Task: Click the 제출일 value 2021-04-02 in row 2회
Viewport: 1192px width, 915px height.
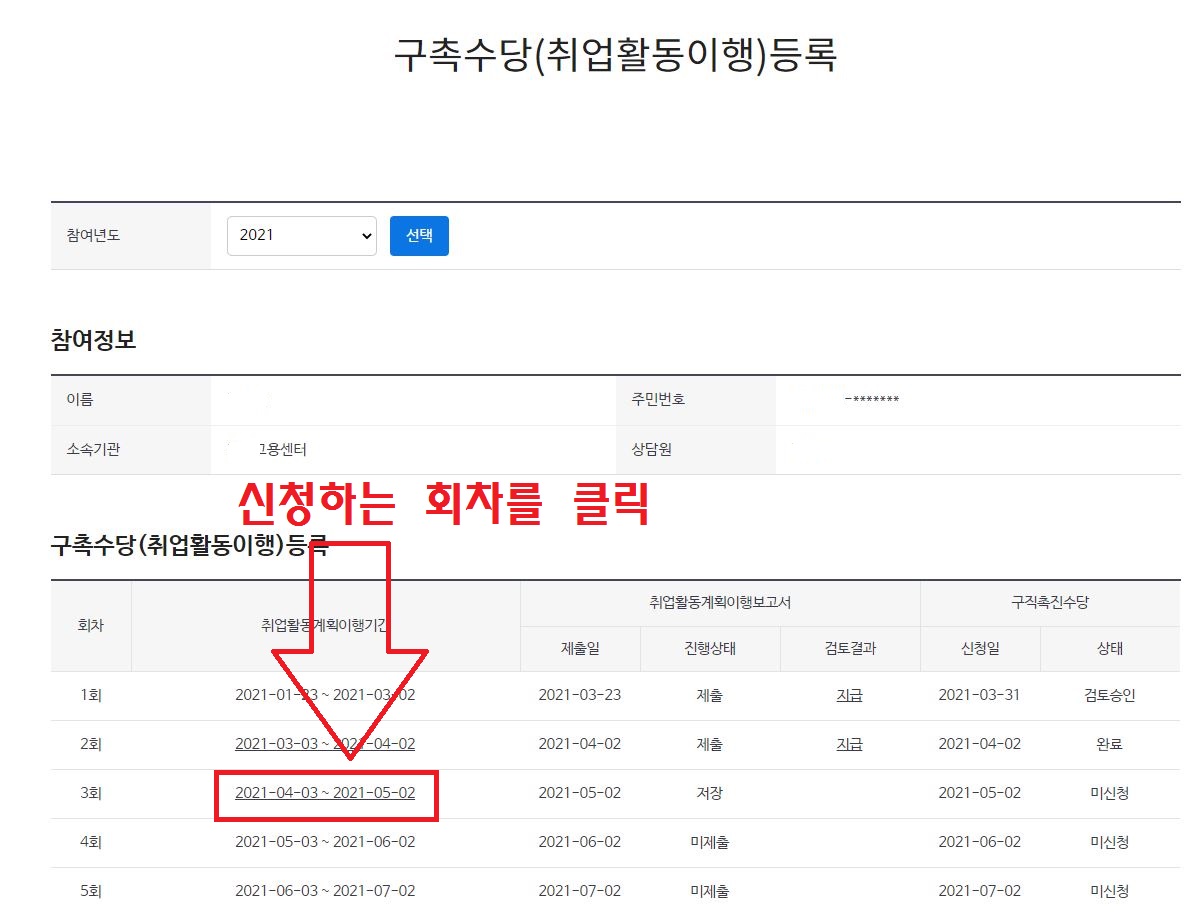Action: tap(580, 744)
